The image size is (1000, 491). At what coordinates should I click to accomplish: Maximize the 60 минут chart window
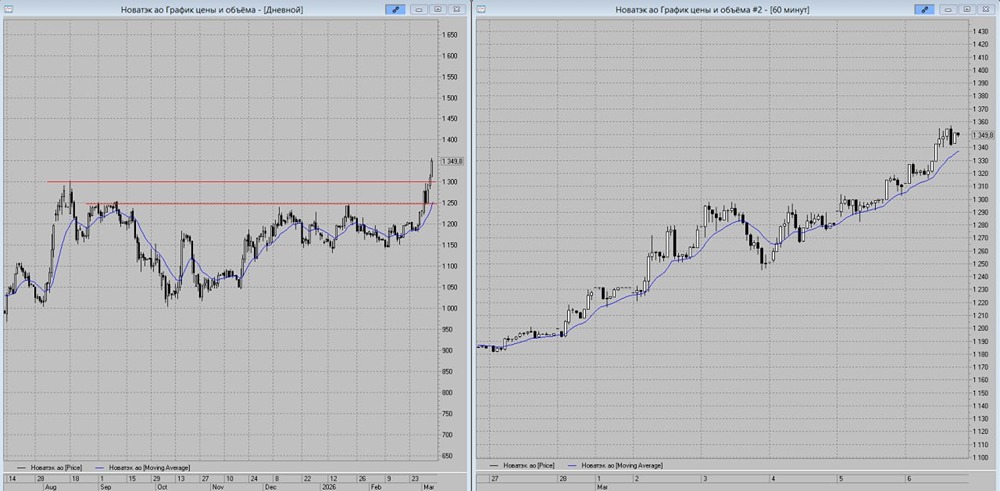coord(967,10)
